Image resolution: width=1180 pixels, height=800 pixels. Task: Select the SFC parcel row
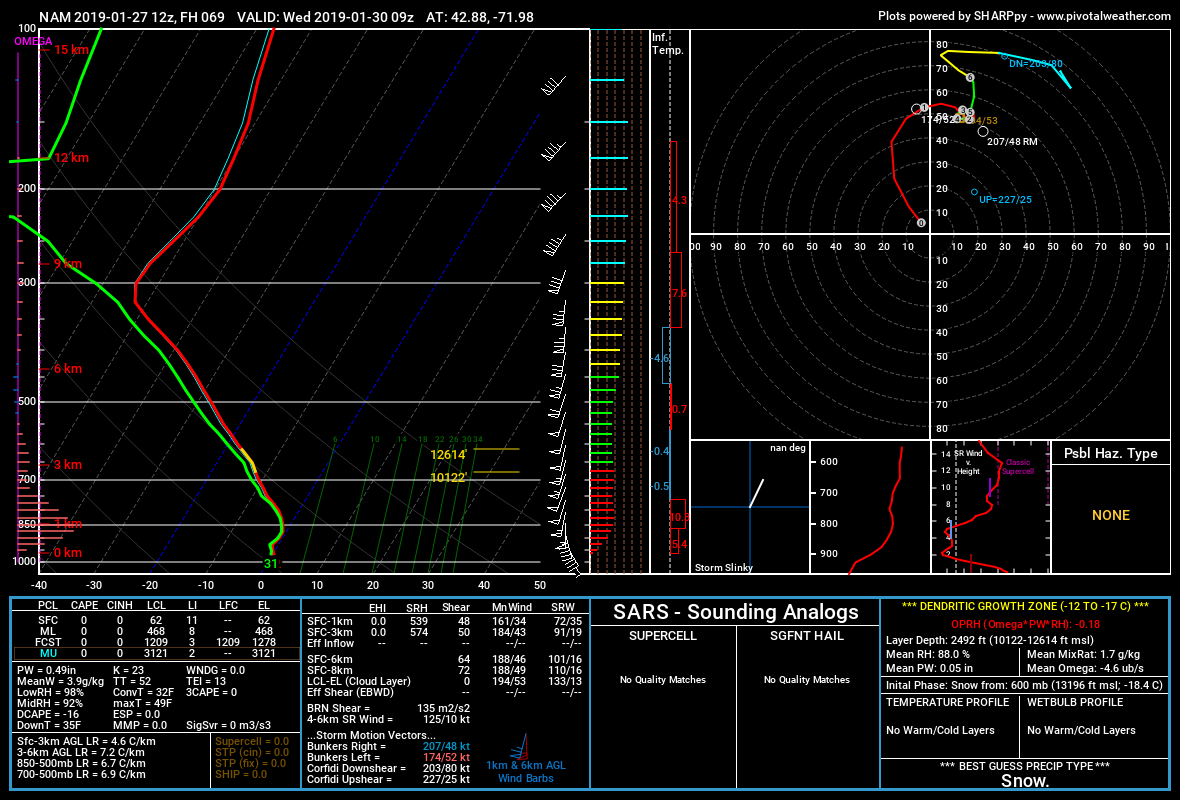click(156, 621)
